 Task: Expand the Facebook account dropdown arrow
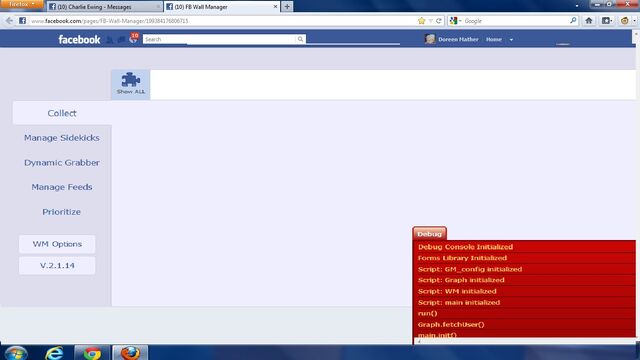tap(511, 40)
